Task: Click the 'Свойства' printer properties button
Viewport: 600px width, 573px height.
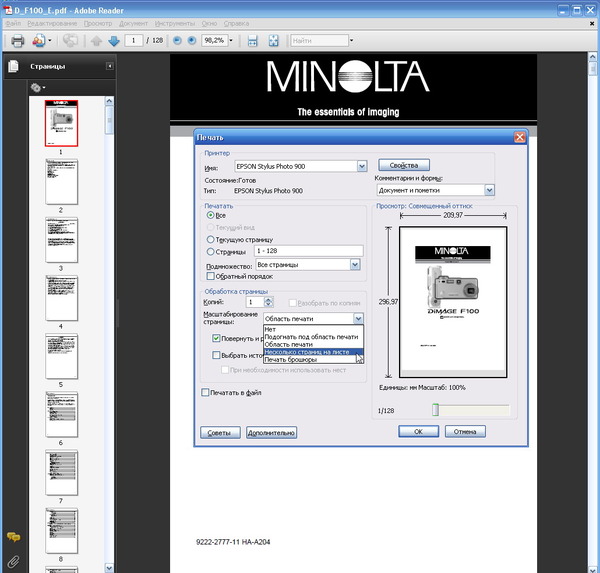Action: [x=404, y=165]
